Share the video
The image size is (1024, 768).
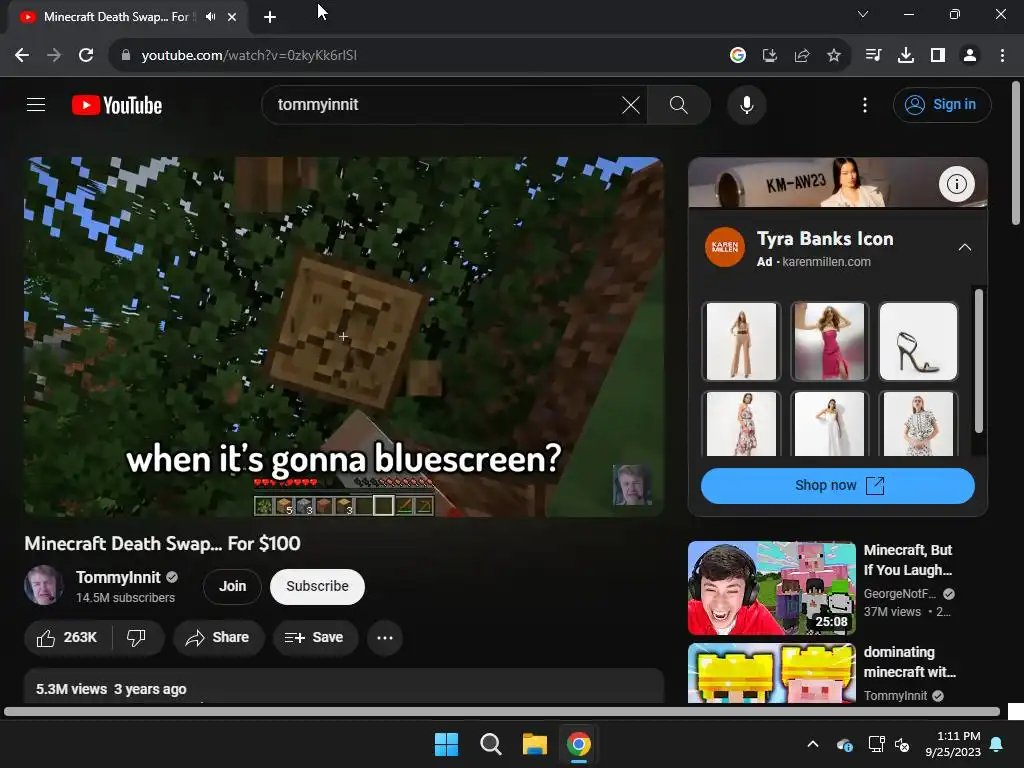click(217, 637)
